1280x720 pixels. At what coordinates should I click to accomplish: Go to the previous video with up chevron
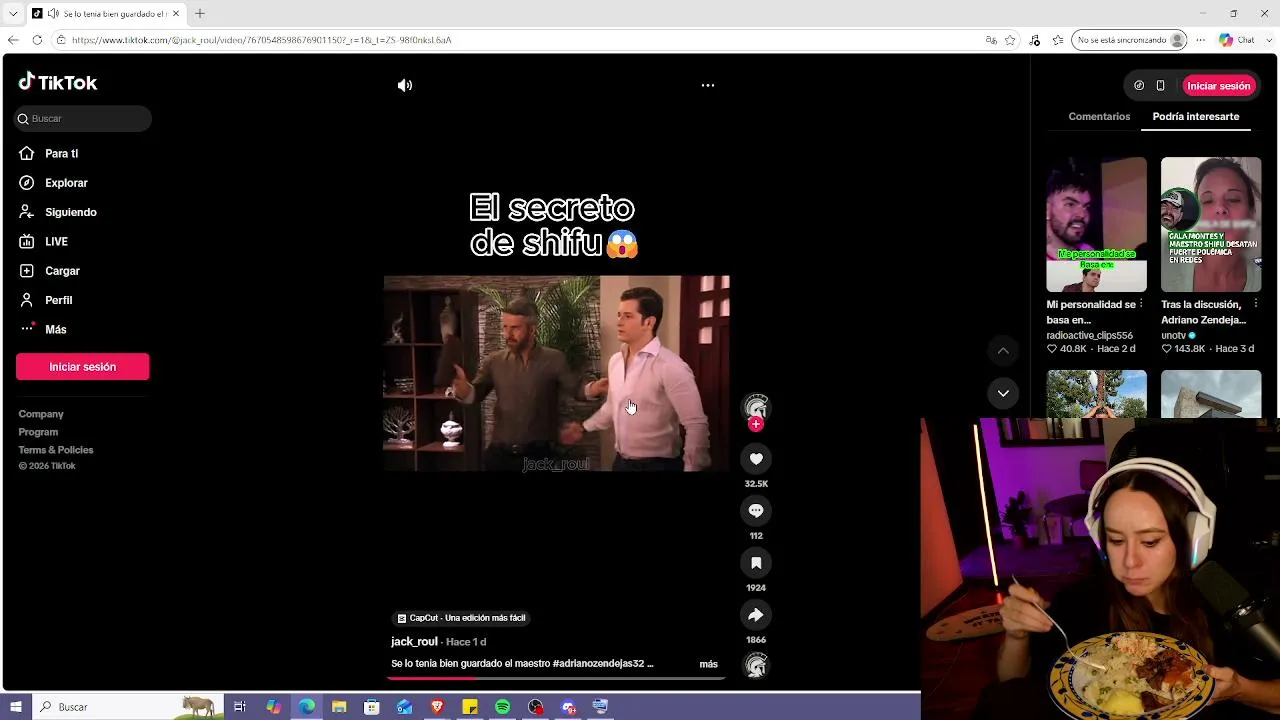click(1003, 350)
